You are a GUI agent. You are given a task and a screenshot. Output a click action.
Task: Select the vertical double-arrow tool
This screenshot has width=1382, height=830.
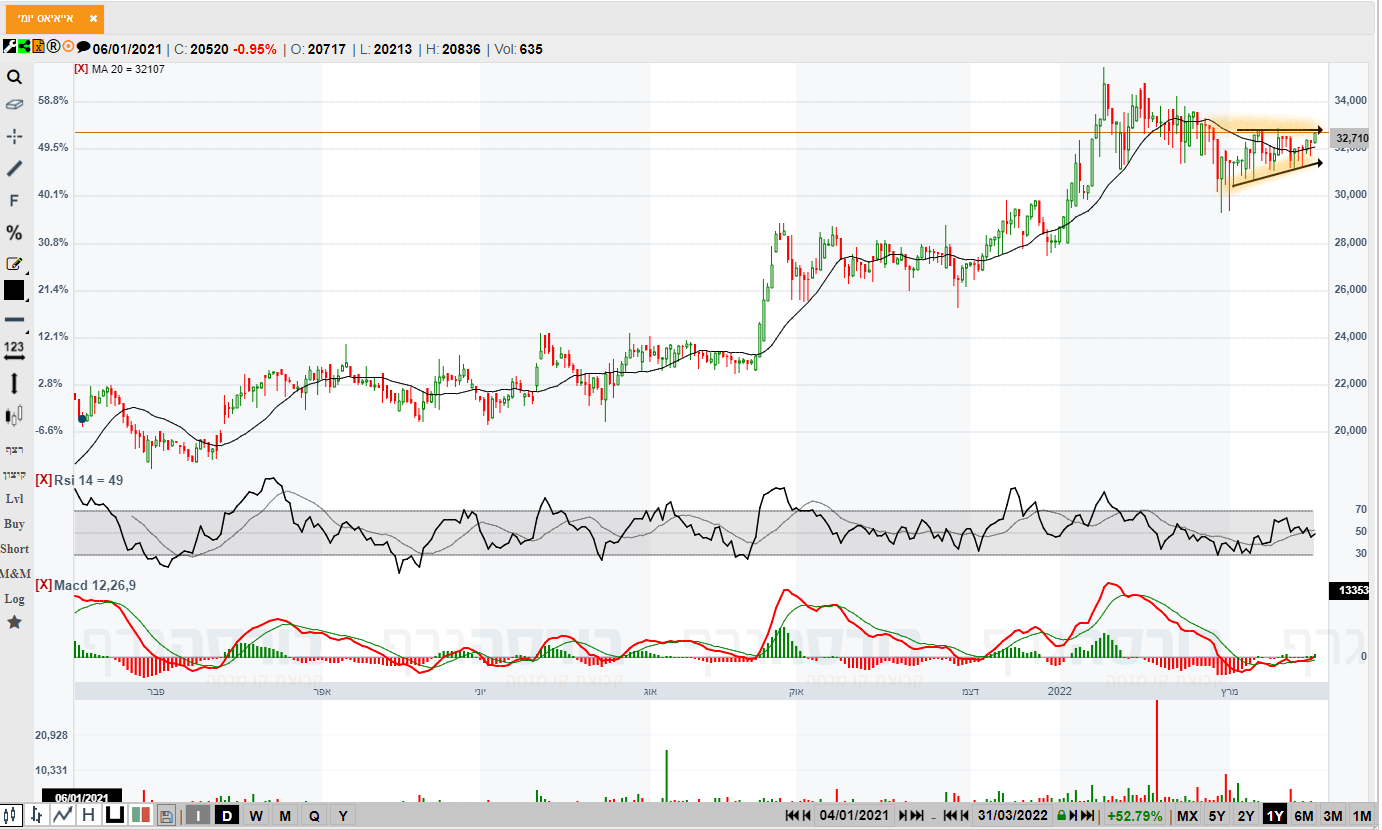[14, 383]
